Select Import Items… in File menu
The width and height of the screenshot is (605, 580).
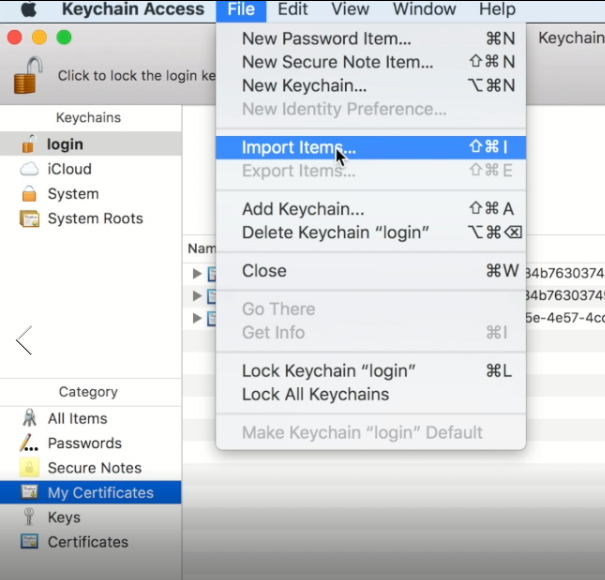371,147
